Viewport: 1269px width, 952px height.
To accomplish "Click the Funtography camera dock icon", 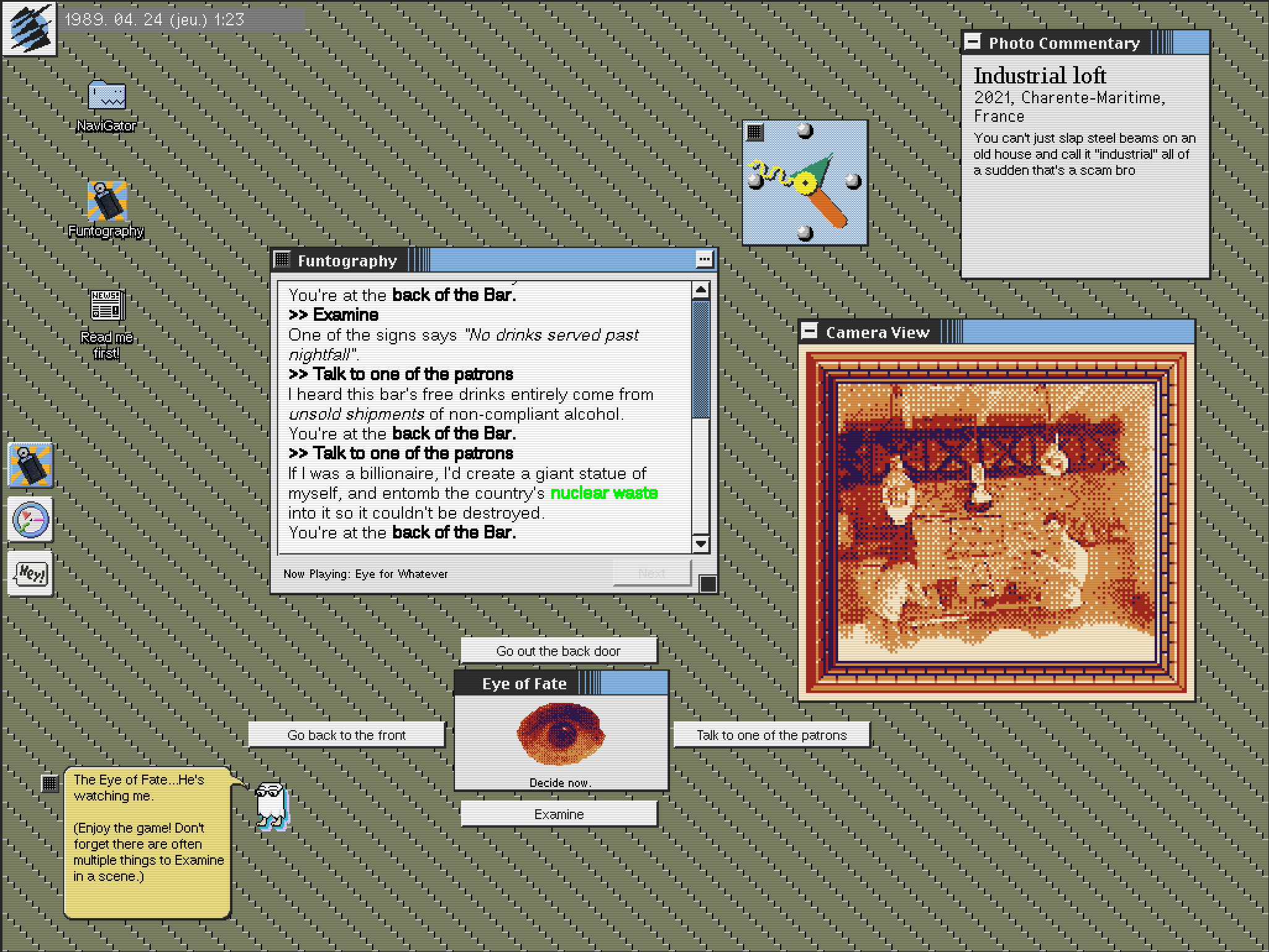I will click(30, 465).
